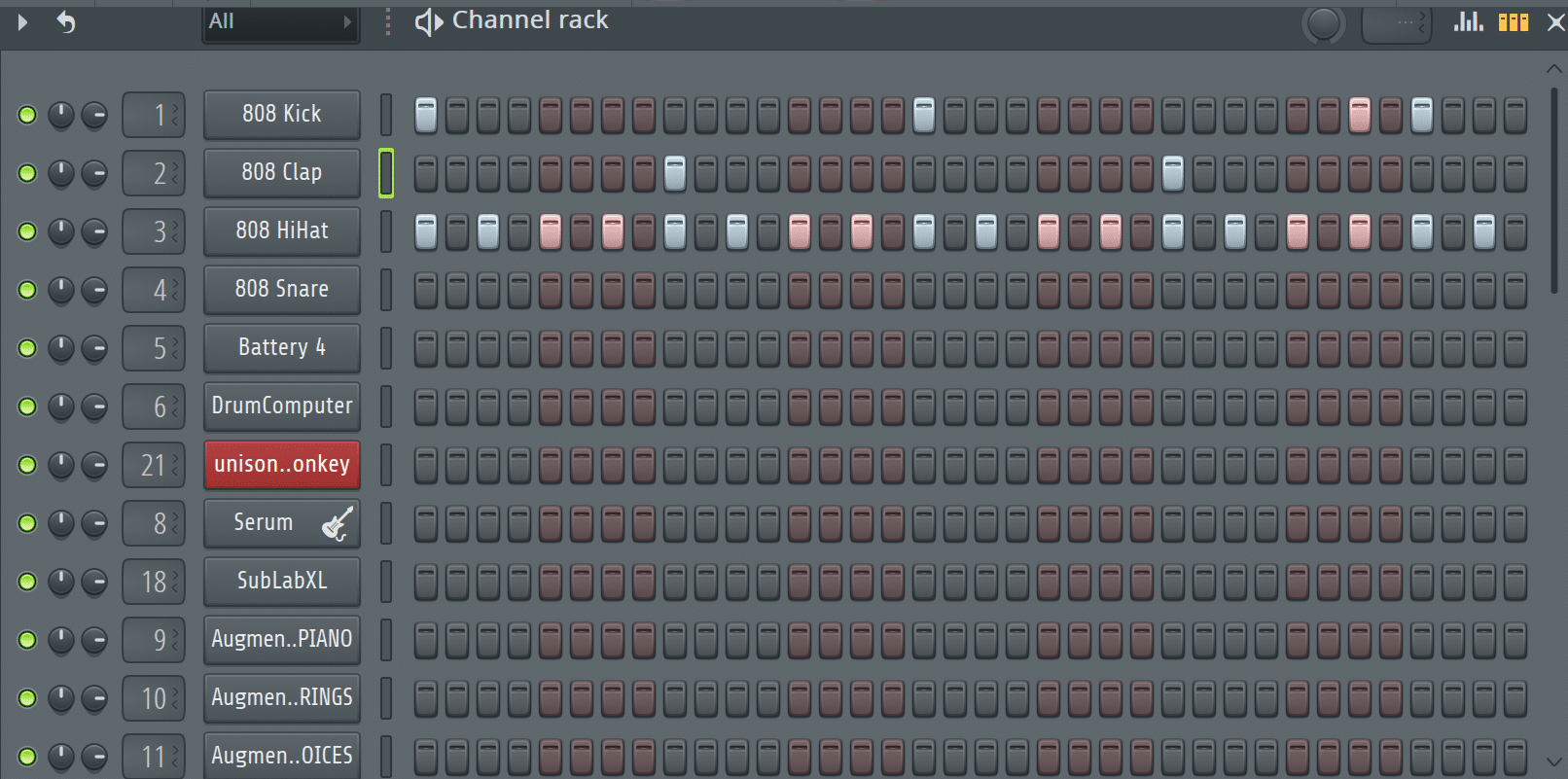Screen dimensions: 1568x779
Task: Deselect the highlighted 808 Clap channel selector
Action: pos(386,173)
